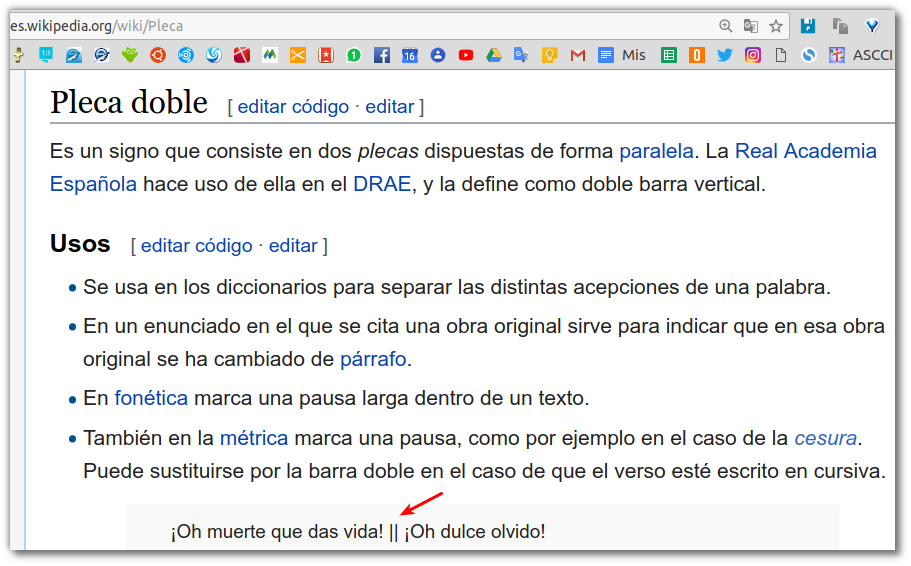This screenshot has width=911, height=566.
Task: Bookmark this page with the star icon
Action: 776,26
